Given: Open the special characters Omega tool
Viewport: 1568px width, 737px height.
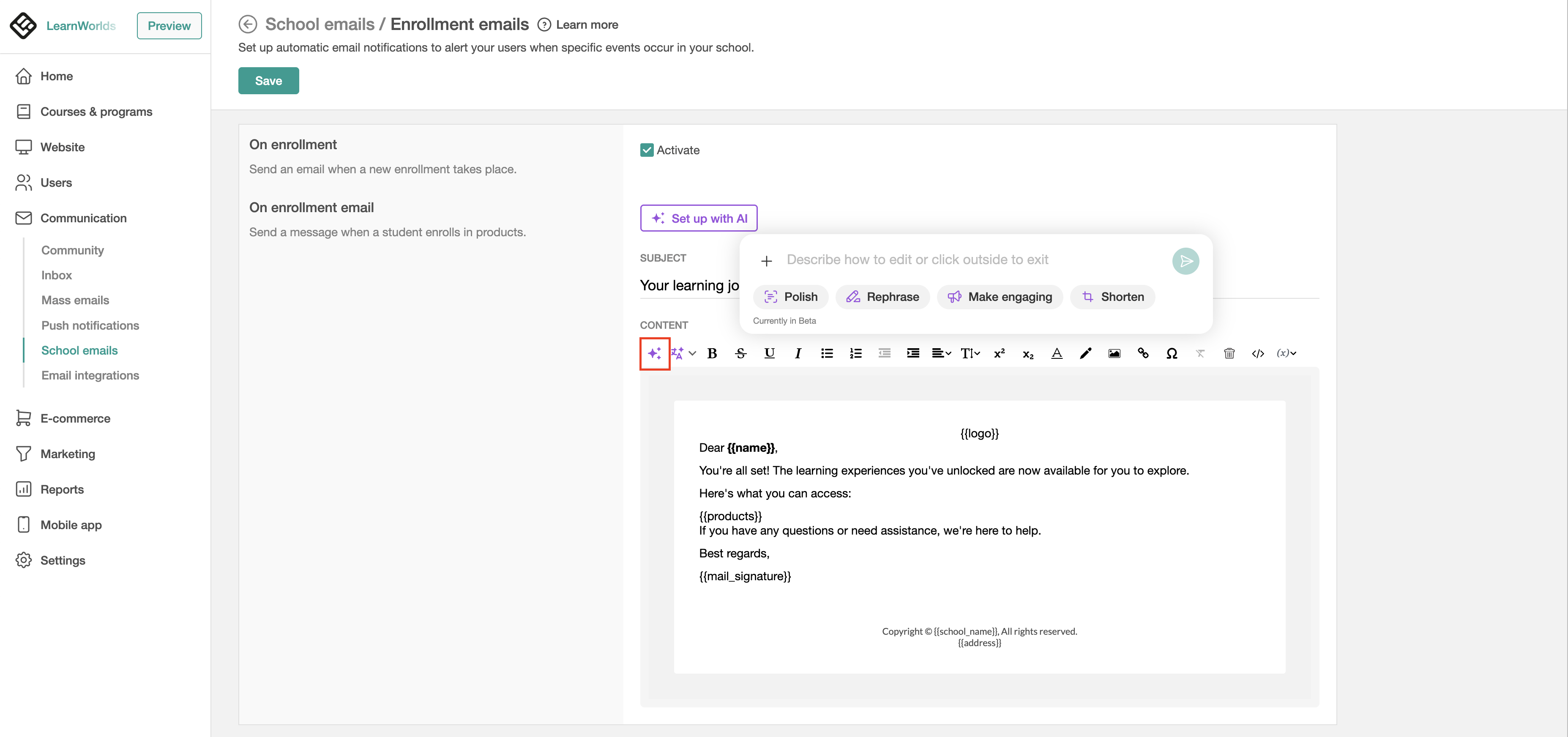Looking at the screenshot, I should coord(1171,354).
